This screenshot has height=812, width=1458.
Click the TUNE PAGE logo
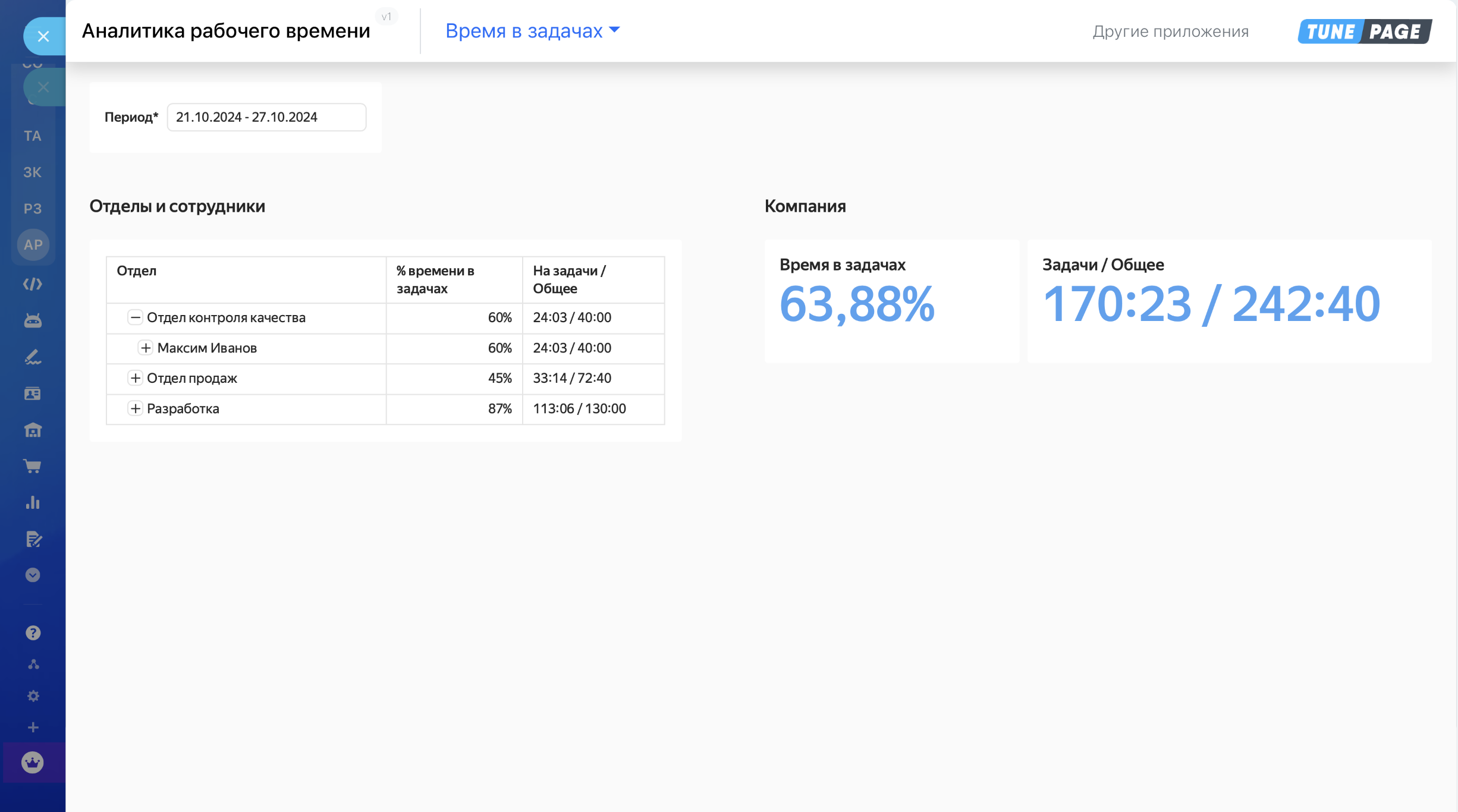coord(1365,32)
